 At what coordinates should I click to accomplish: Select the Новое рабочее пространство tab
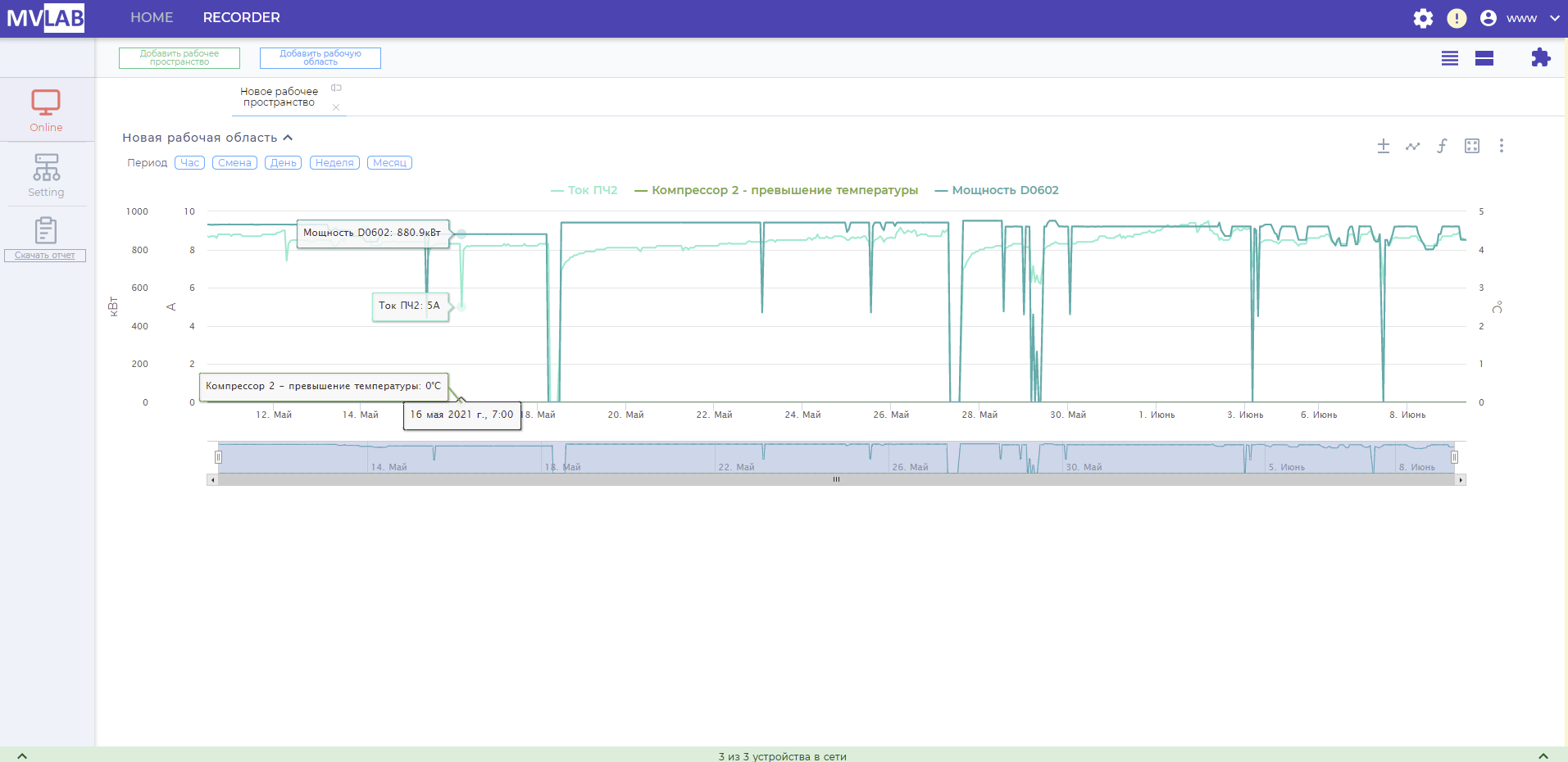click(x=279, y=97)
